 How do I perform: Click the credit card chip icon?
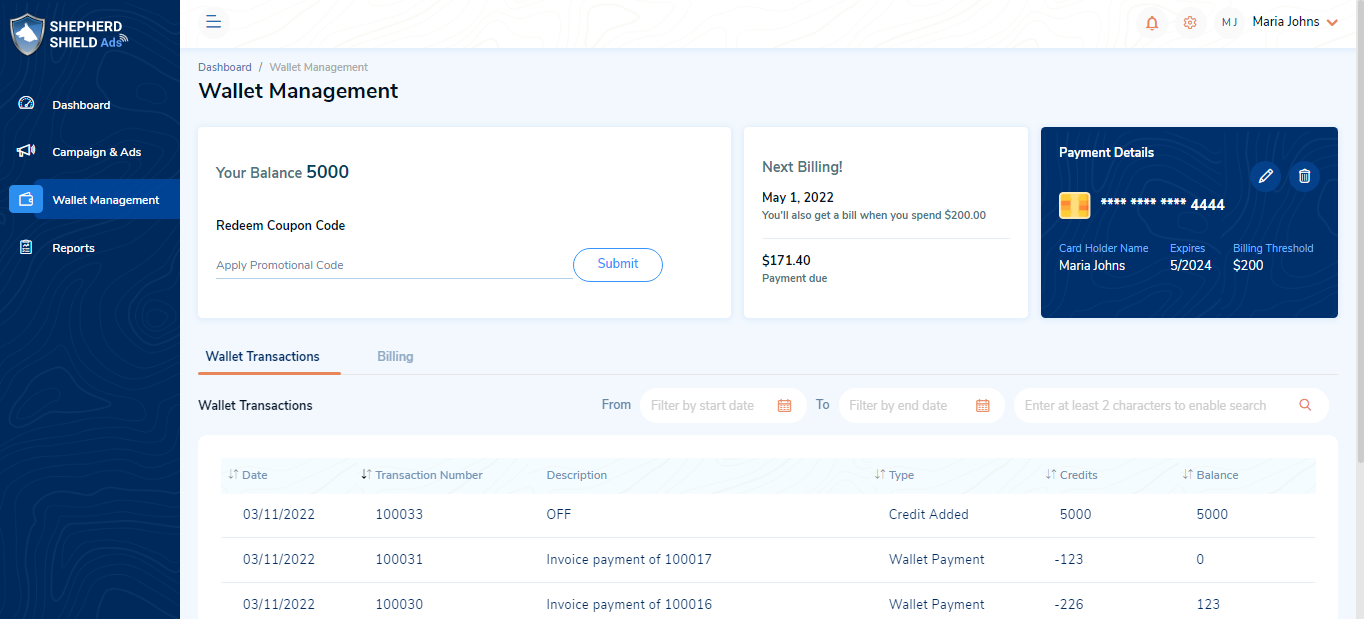[1074, 205]
